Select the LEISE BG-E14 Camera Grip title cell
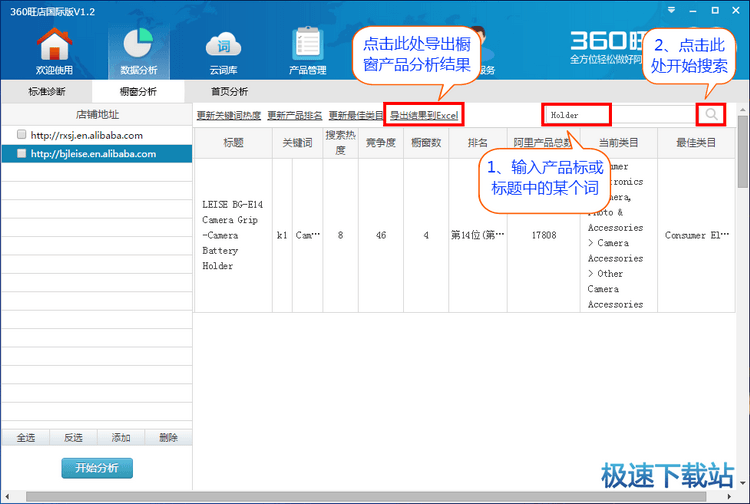 tap(233, 235)
